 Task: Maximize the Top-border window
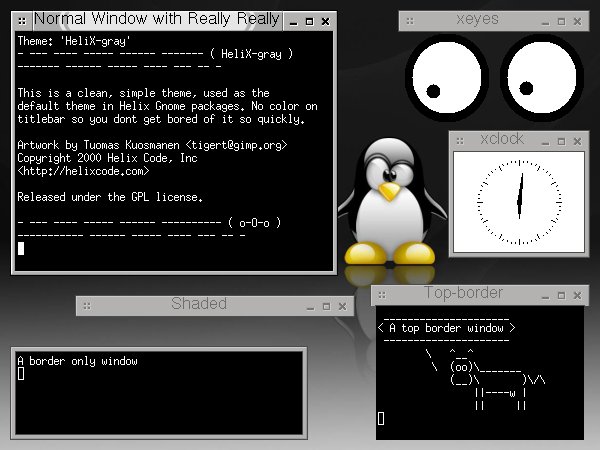[561, 295]
